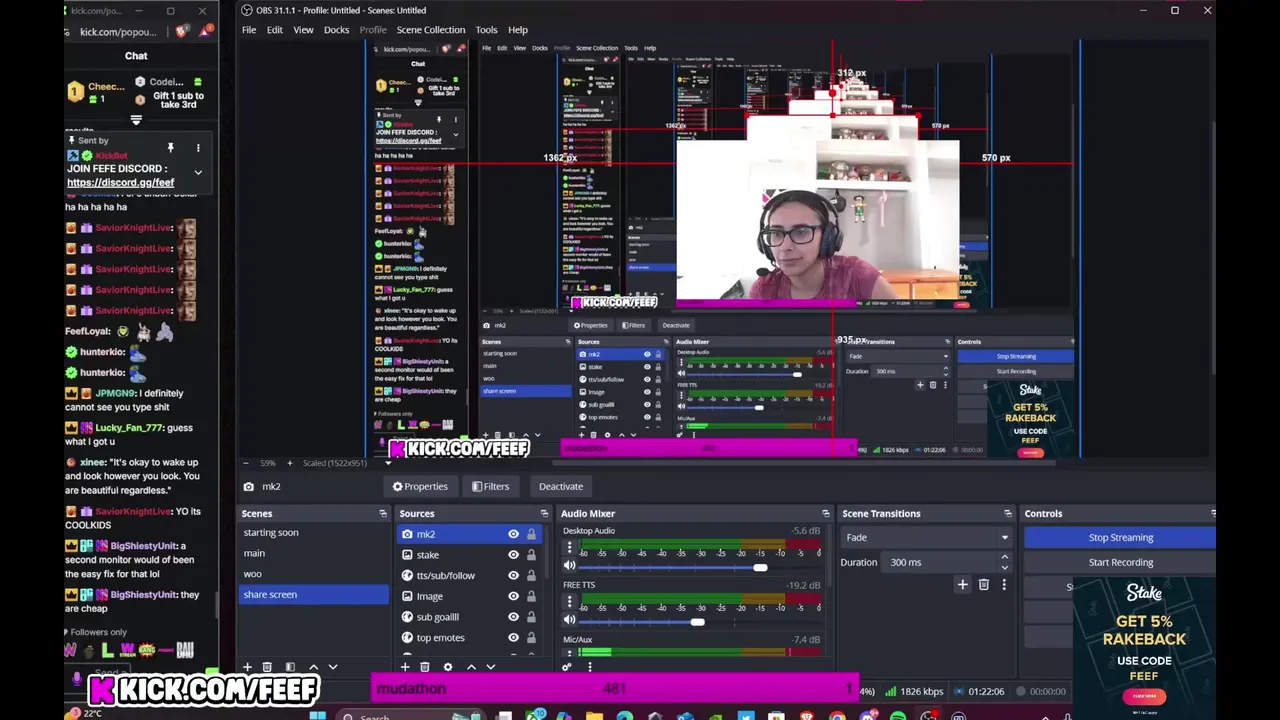1280x720 pixels.
Task: Hide the stake source
Action: (513, 555)
